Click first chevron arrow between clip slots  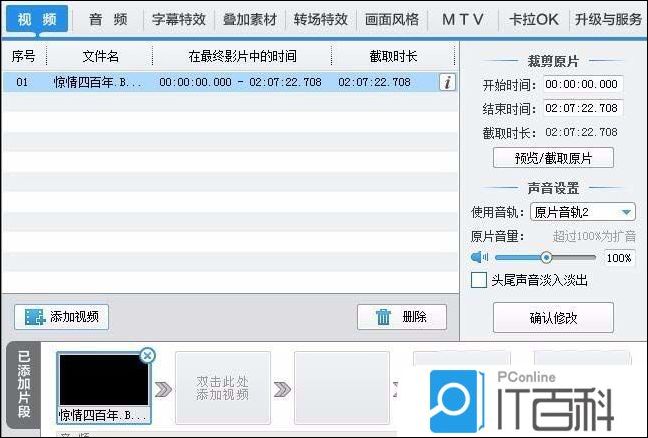click(163, 389)
